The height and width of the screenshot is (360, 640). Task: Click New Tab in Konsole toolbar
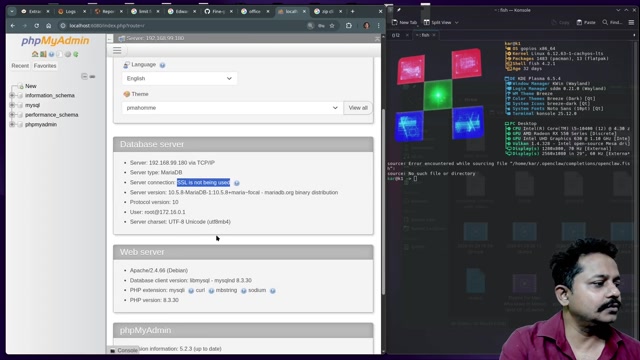[x=404, y=22]
